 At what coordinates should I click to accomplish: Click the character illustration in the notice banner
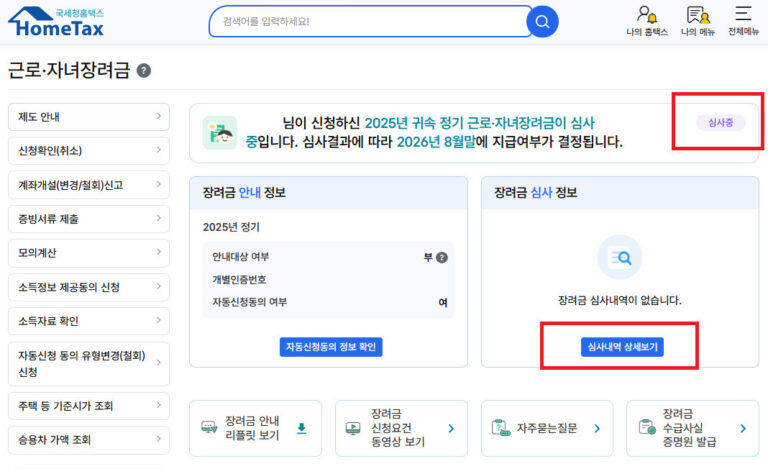point(220,133)
